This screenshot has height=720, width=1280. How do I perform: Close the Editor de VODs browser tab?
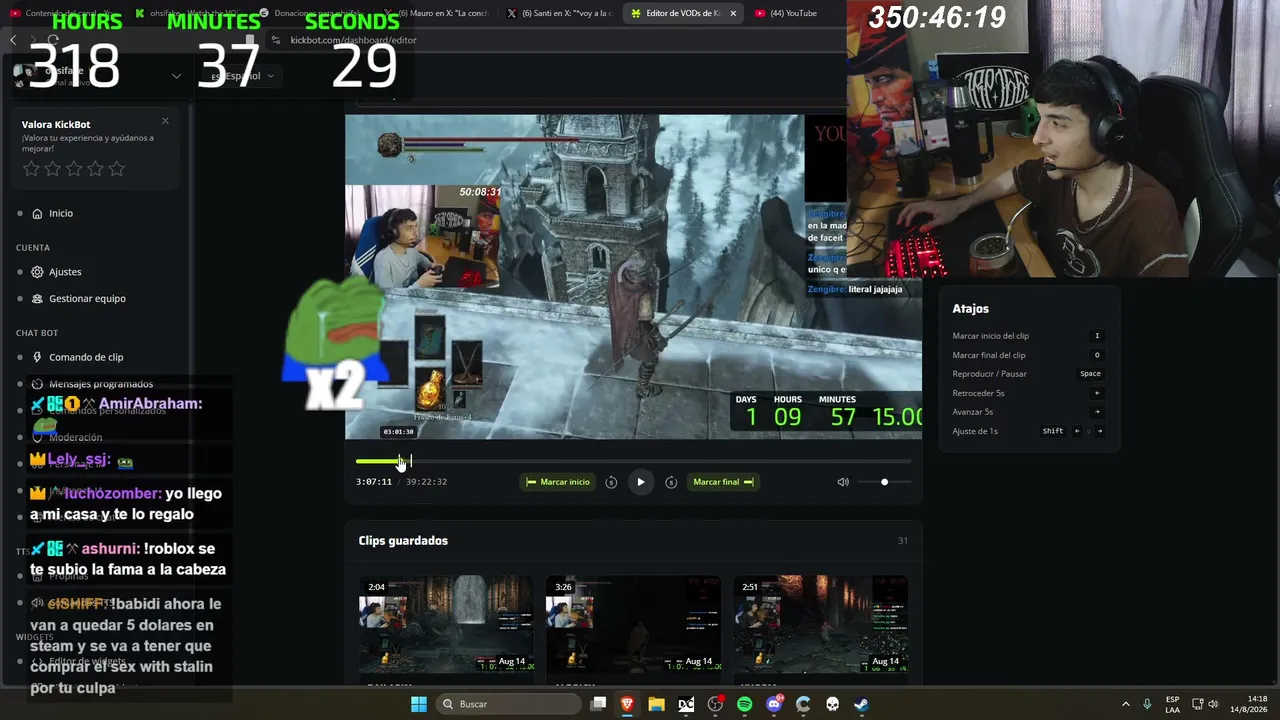click(733, 13)
